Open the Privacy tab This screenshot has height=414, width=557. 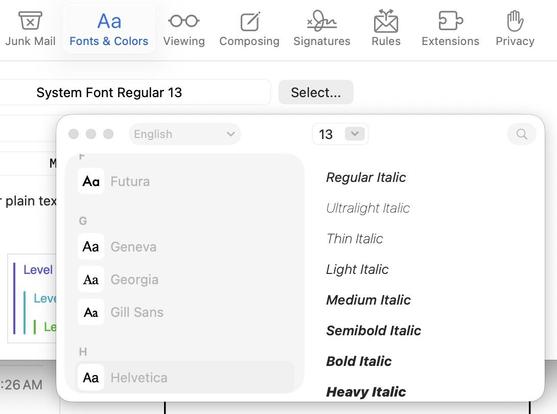pyautogui.click(x=515, y=29)
